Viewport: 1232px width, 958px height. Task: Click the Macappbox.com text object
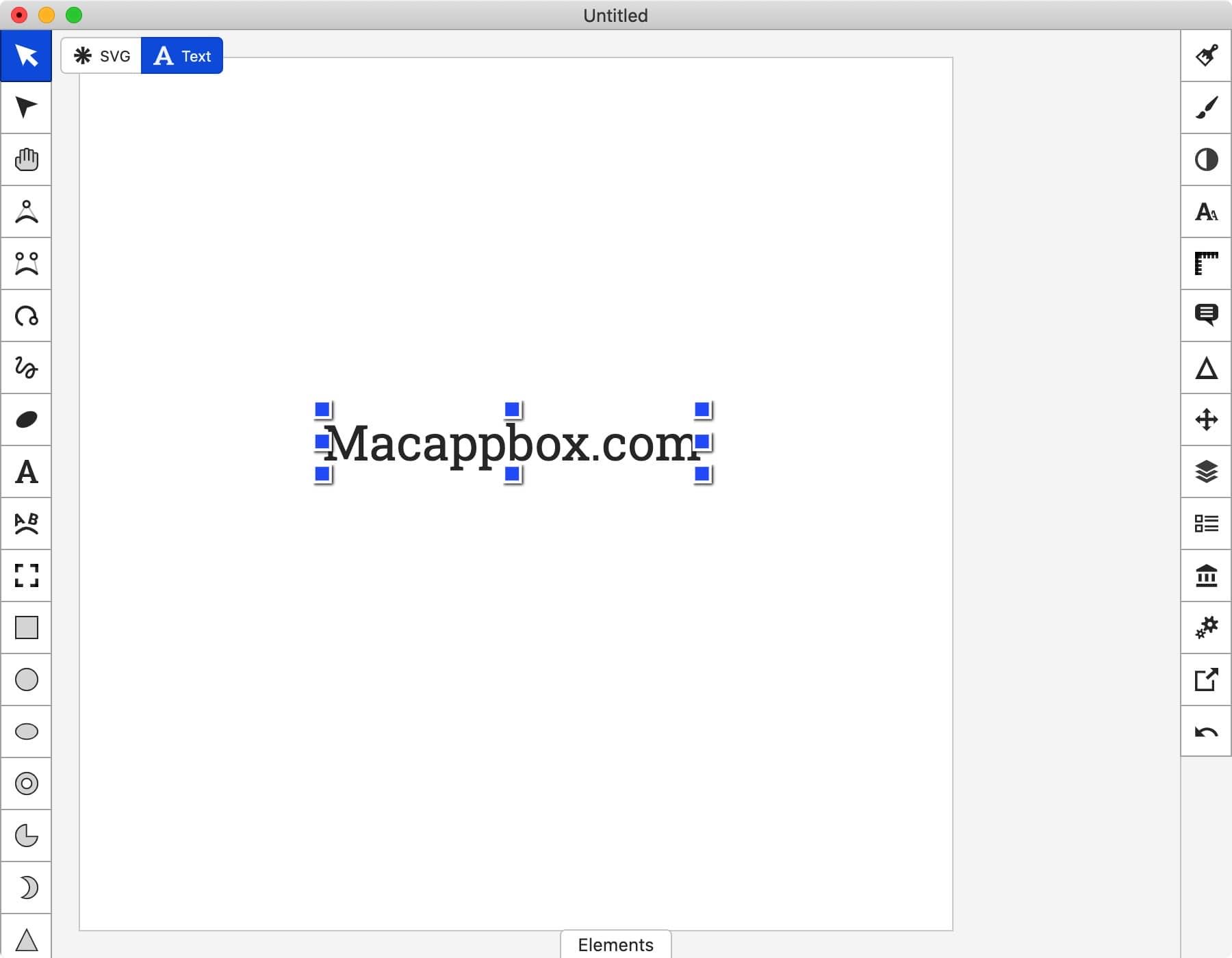(x=512, y=443)
